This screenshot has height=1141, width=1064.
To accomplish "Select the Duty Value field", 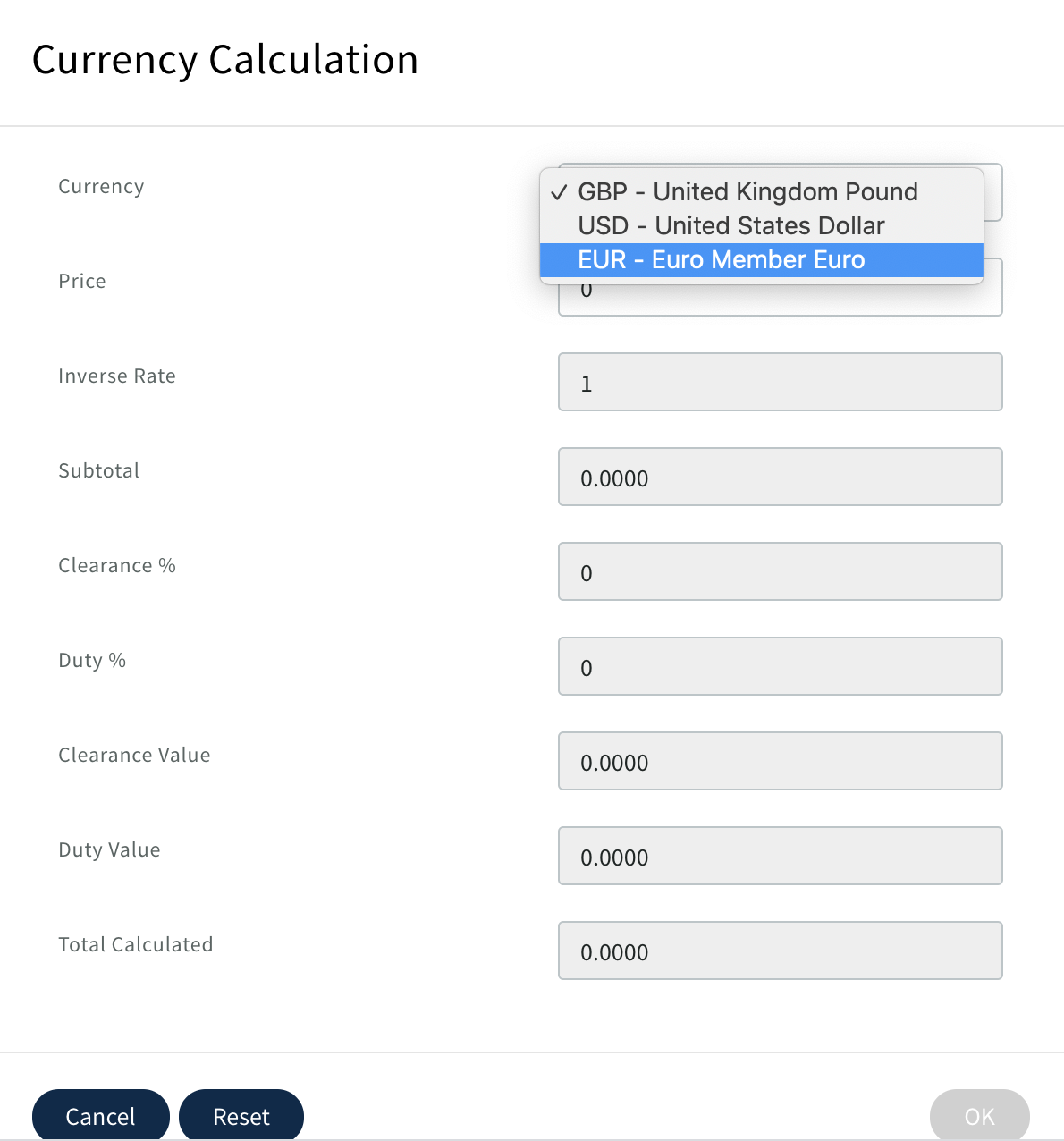I will 780,857.
